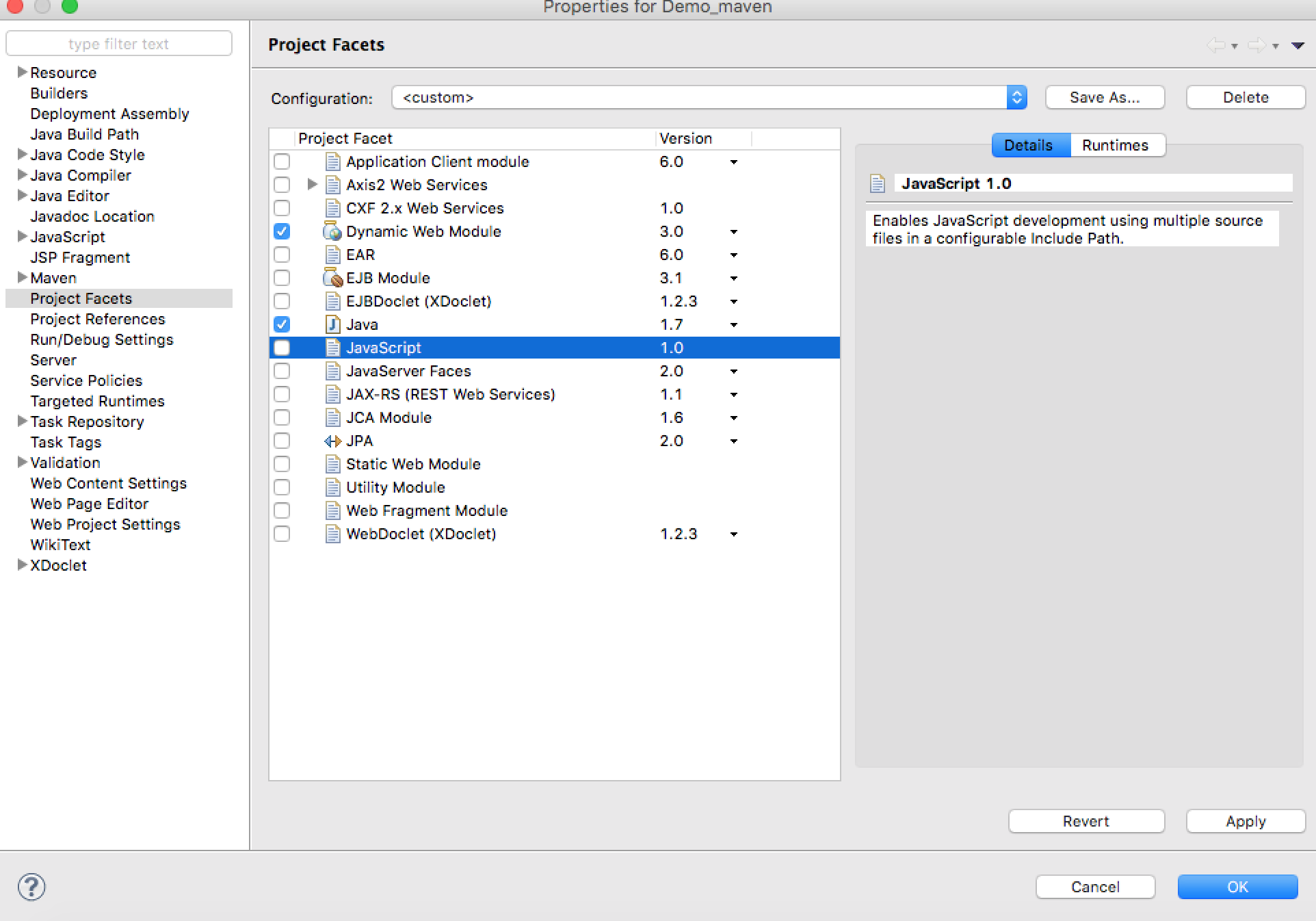Click the Save As button
The height and width of the screenshot is (921, 1316).
(x=1102, y=96)
